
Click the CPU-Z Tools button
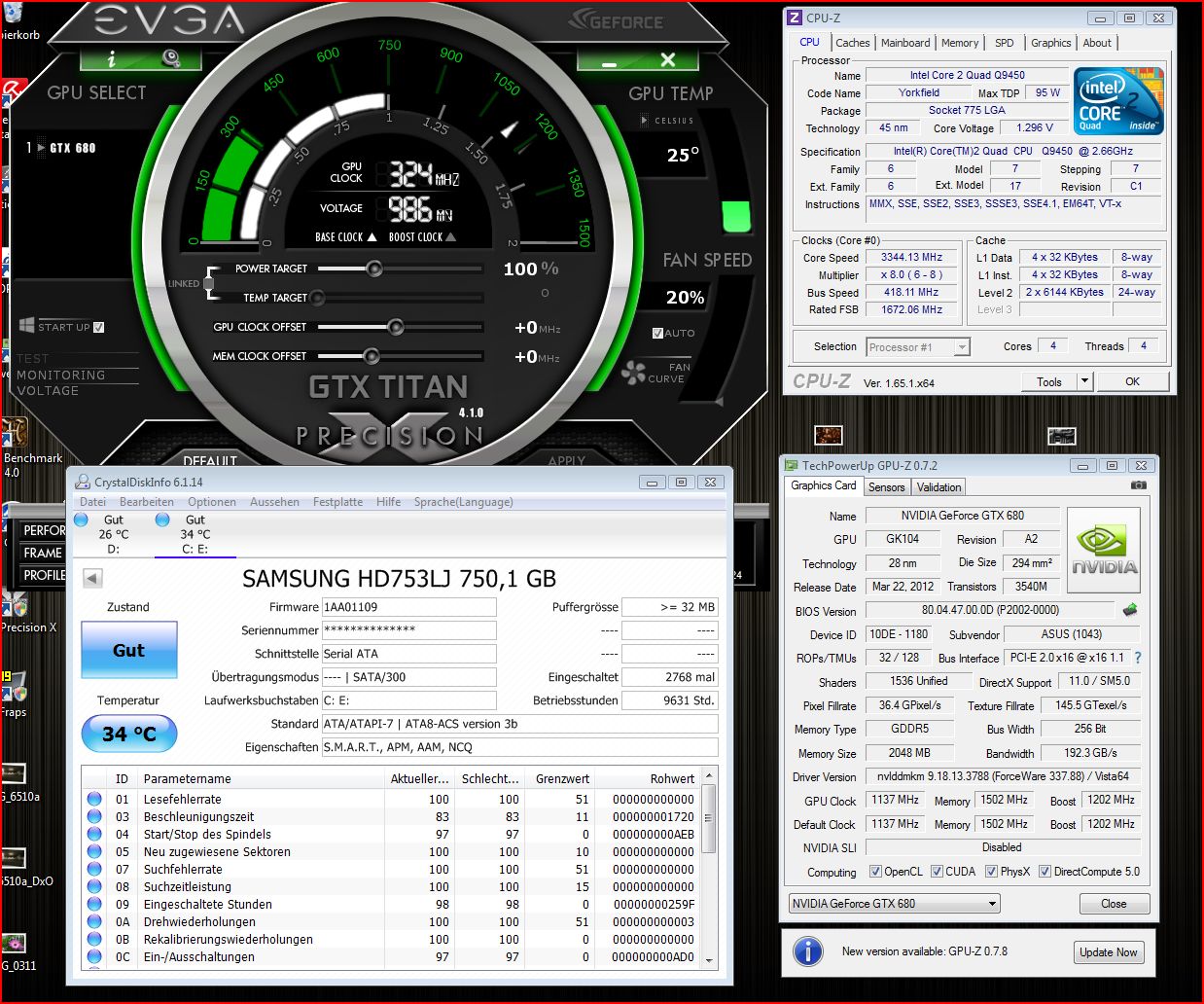tap(1049, 381)
